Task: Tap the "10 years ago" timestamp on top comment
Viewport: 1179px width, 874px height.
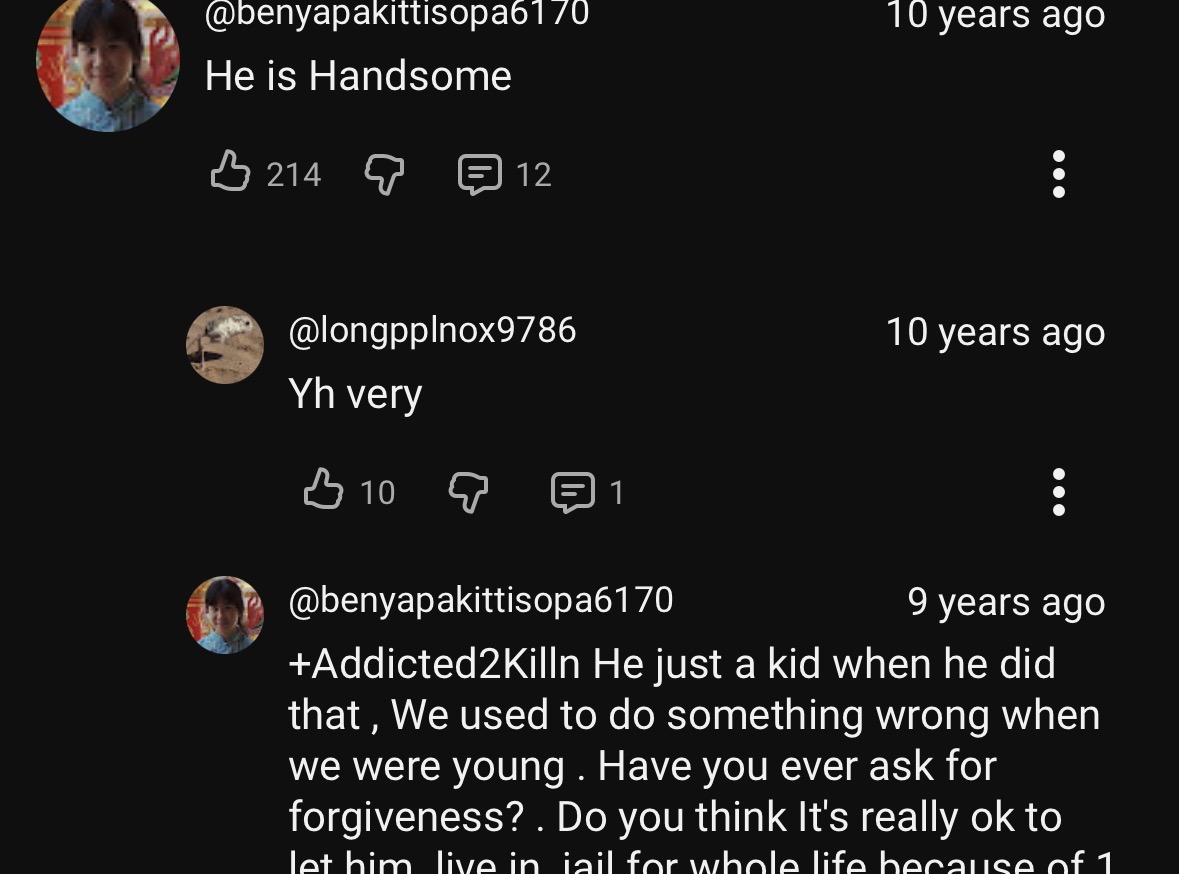Action: [x=995, y=16]
